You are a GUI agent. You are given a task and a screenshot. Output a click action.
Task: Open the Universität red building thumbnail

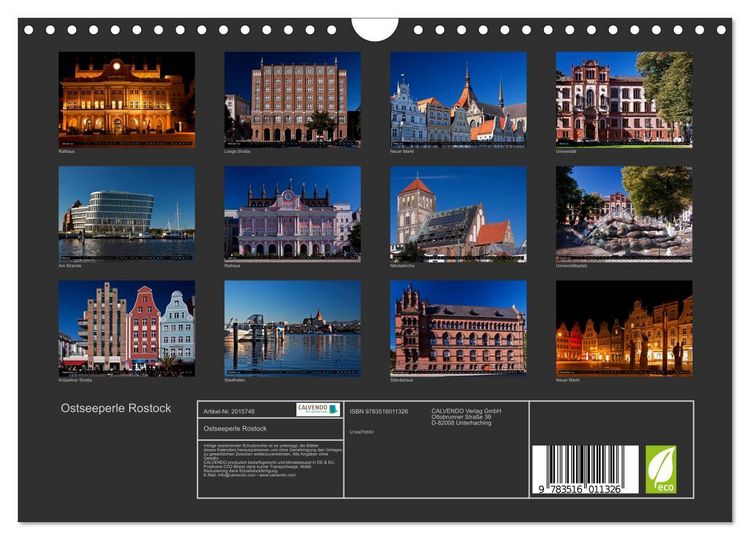(624, 99)
